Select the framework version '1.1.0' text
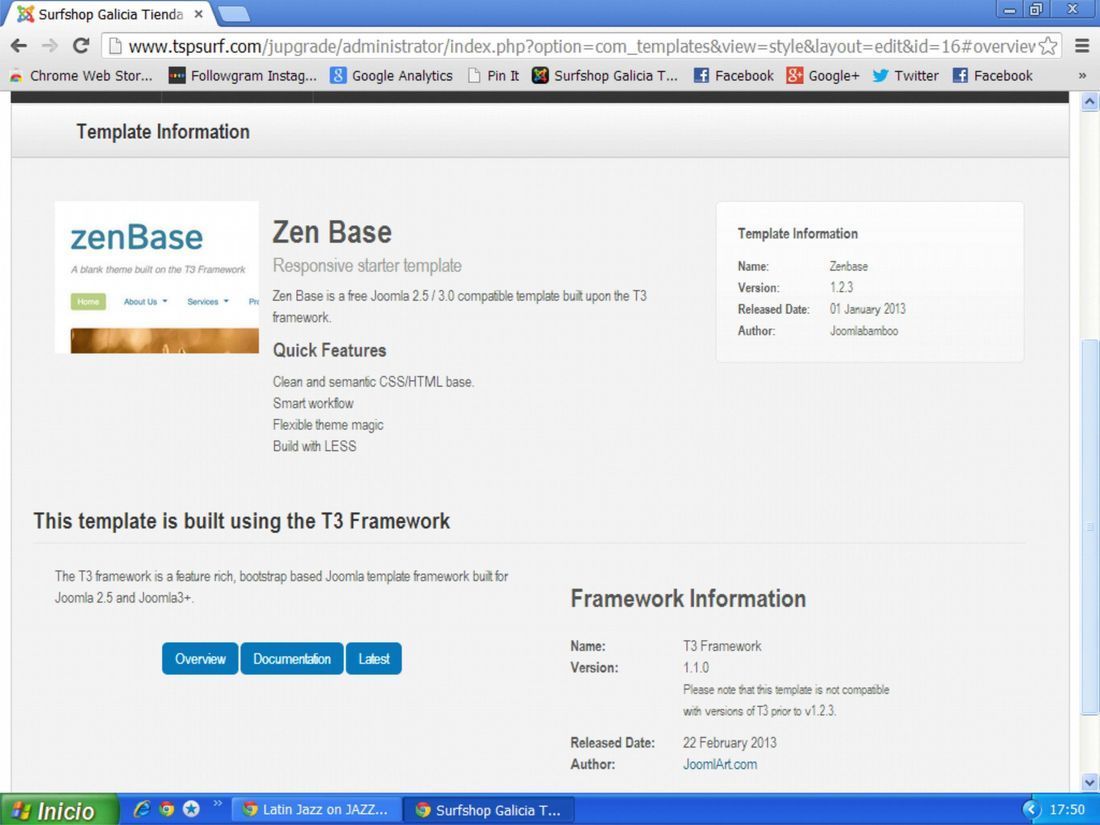The width and height of the screenshot is (1100, 825). click(x=696, y=668)
